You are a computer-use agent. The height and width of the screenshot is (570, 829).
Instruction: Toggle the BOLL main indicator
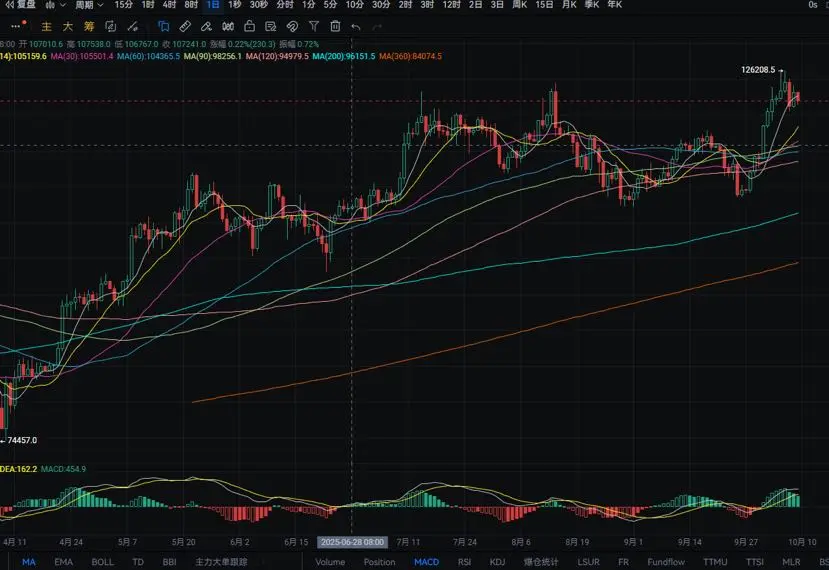coord(103,562)
